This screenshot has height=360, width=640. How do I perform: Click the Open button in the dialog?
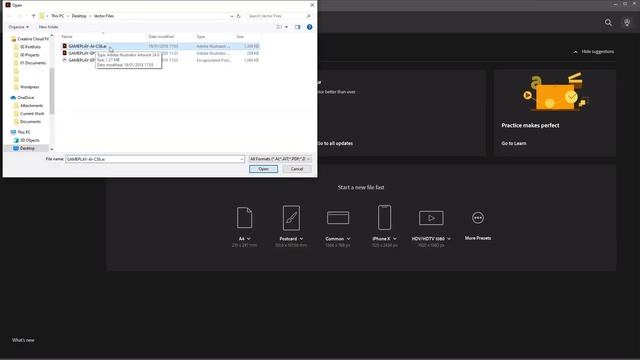coord(263,169)
